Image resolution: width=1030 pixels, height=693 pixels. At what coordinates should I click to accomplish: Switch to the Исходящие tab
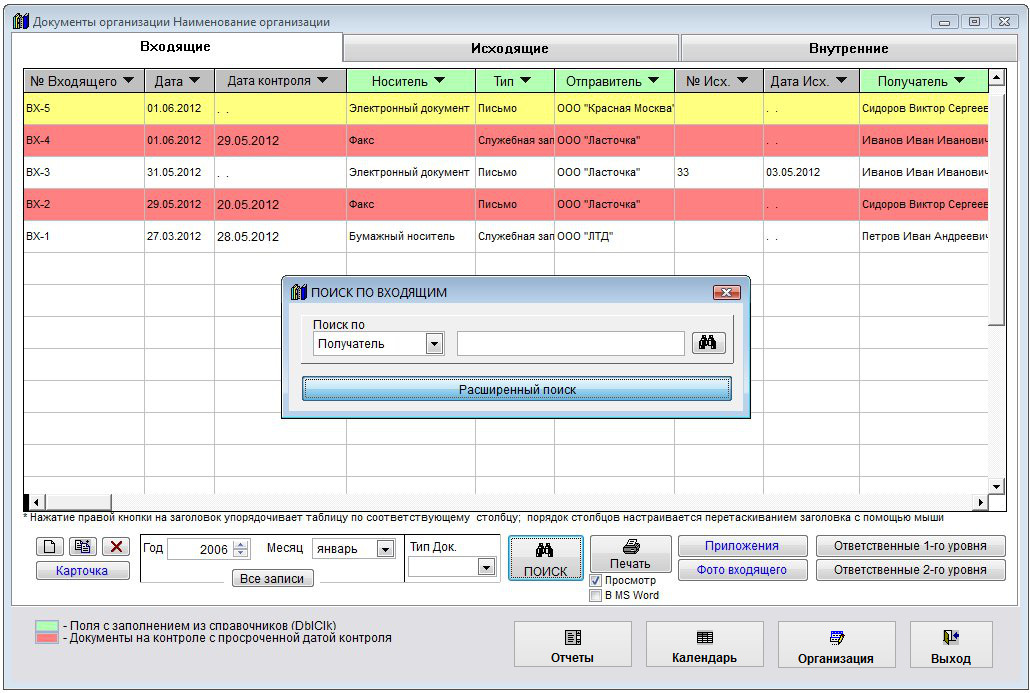pos(510,48)
